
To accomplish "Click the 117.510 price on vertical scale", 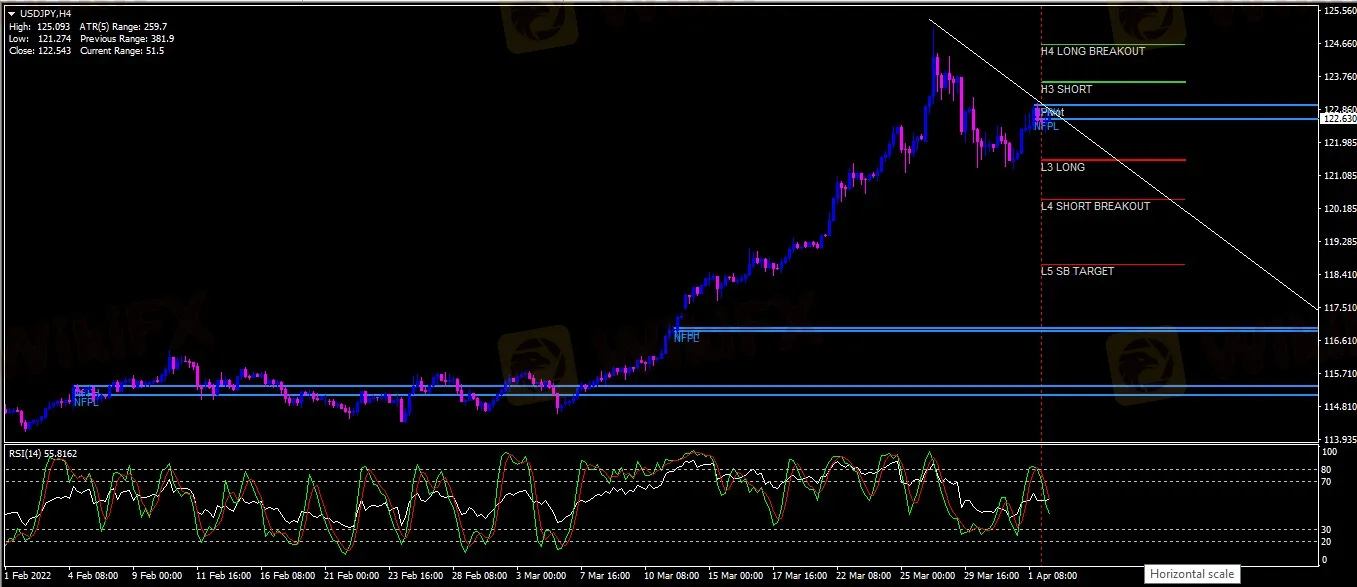I will click(1338, 308).
